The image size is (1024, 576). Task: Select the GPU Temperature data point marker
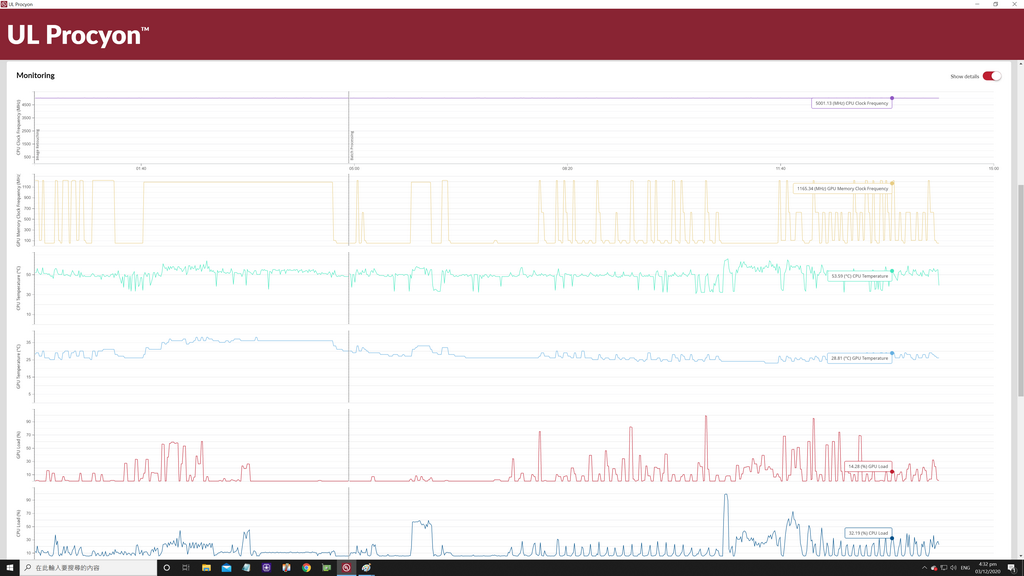pyautogui.click(x=892, y=353)
